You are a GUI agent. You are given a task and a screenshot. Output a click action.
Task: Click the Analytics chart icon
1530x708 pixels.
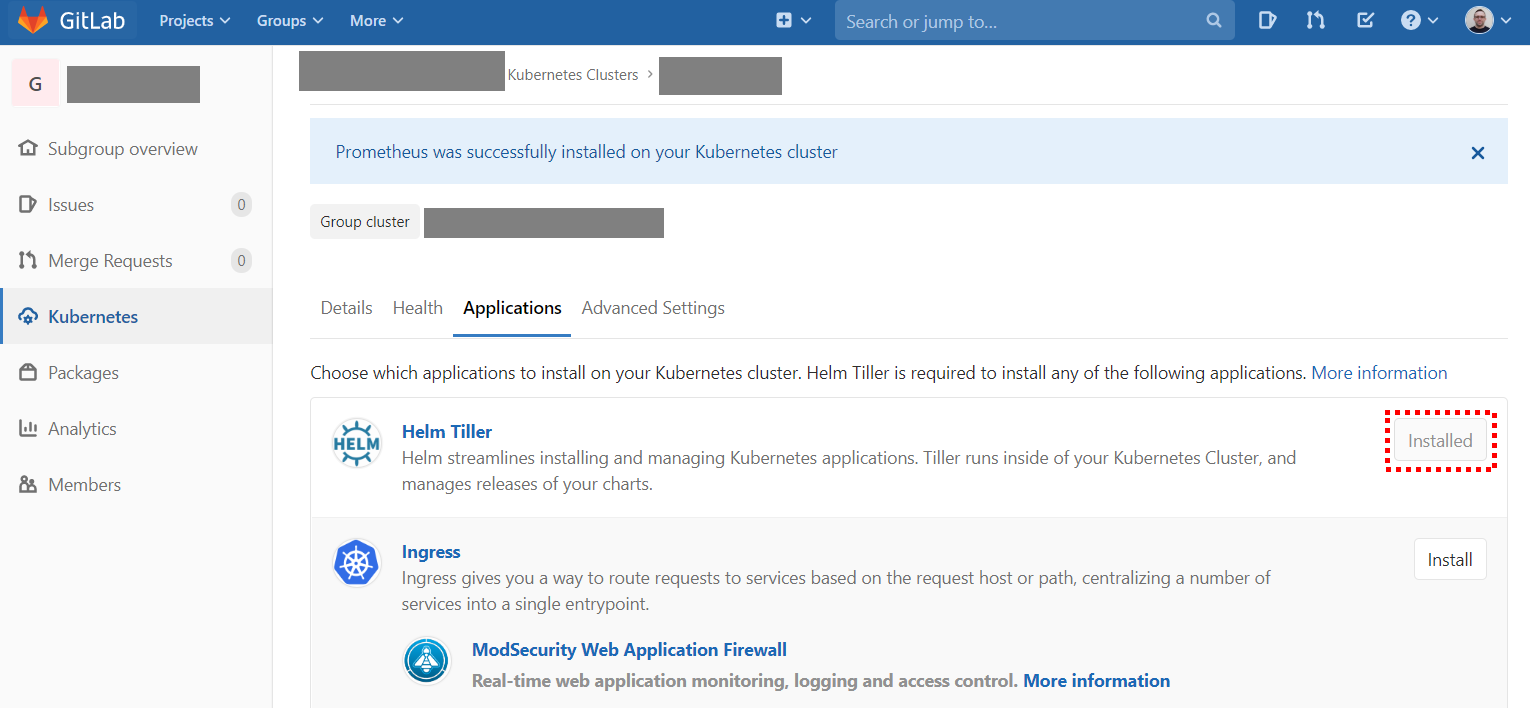(x=28, y=429)
